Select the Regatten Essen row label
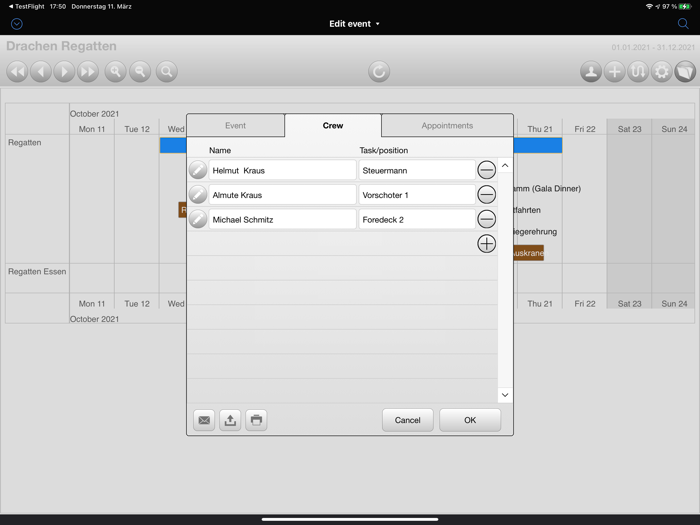700x525 pixels. (37, 271)
